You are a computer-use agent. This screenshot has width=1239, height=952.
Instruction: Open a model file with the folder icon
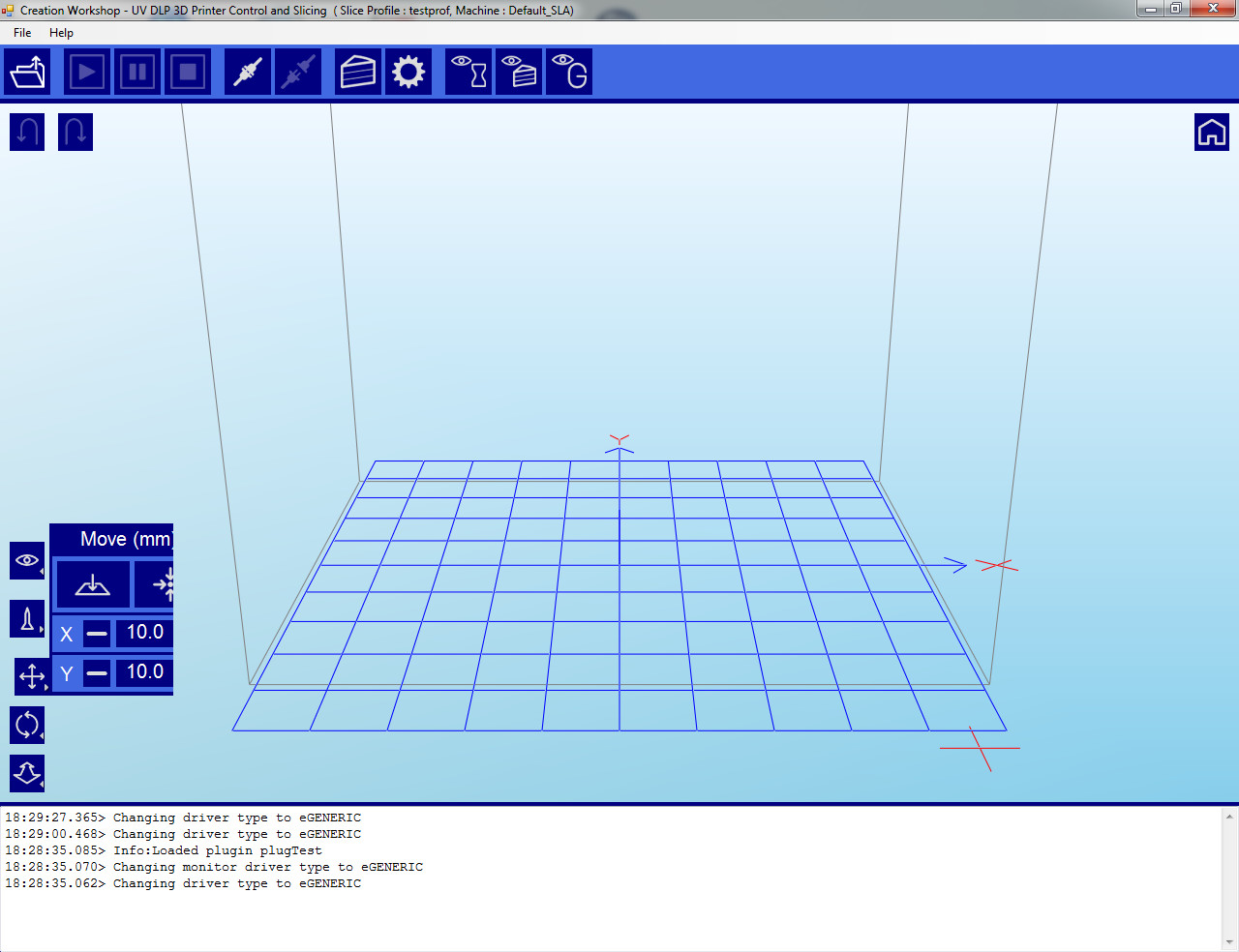pyautogui.click(x=27, y=72)
